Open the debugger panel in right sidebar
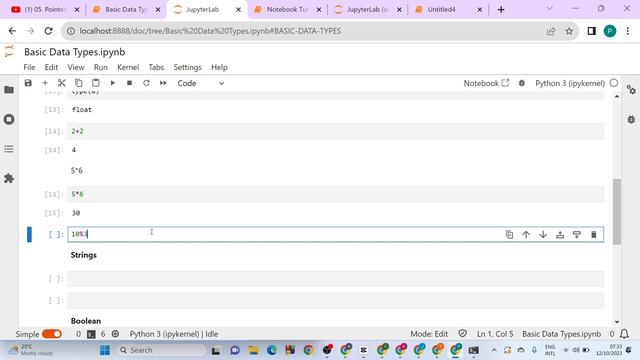640x360 pixels. (x=631, y=119)
